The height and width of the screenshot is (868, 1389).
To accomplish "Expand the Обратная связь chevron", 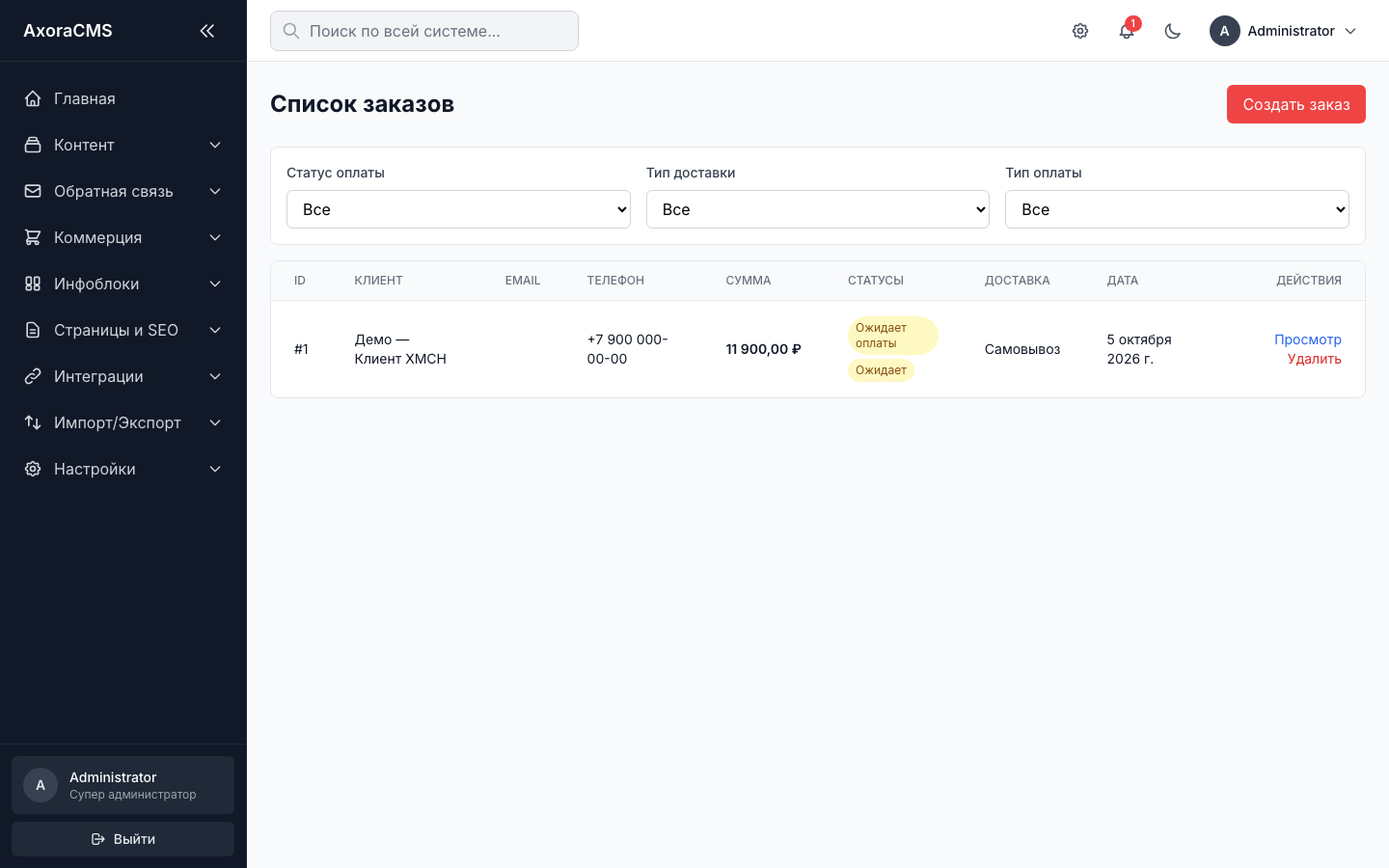I will (x=215, y=191).
